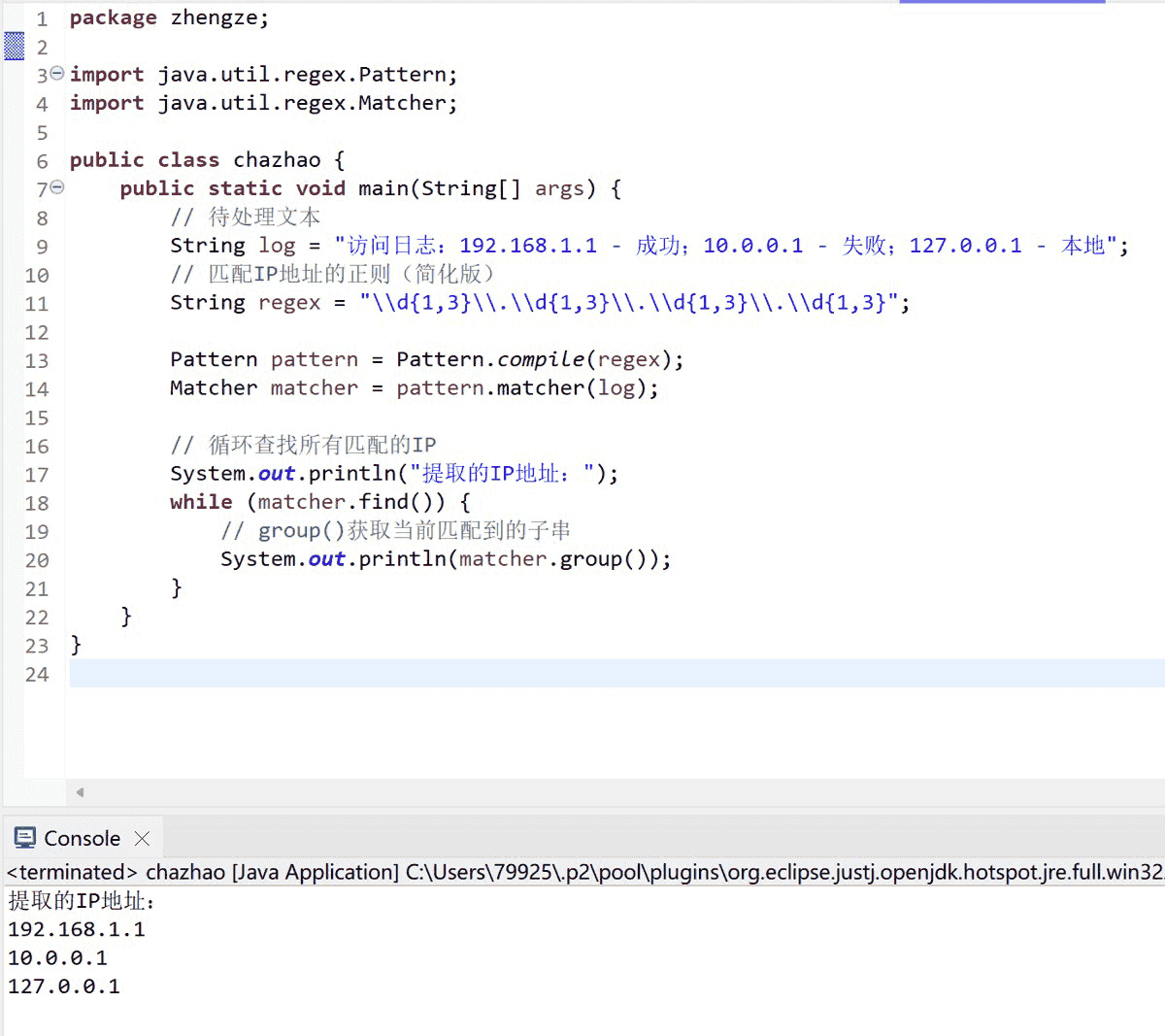The height and width of the screenshot is (1036, 1165).
Task: Click the println string "提取的IP地址：" on line 17
Action: pos(503,474)
